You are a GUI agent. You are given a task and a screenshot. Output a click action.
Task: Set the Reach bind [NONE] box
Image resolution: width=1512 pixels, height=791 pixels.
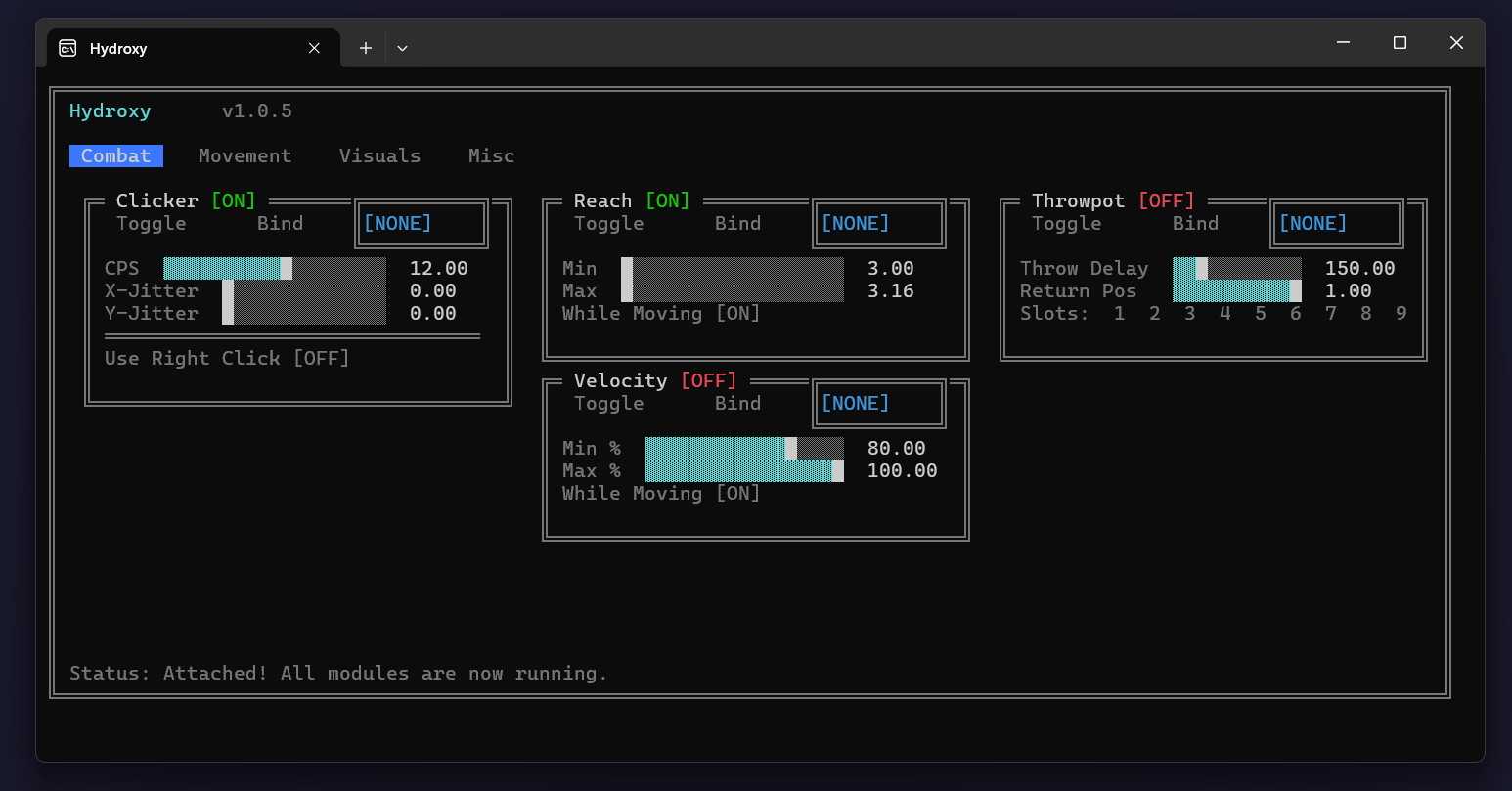click(x=879, y=224)
